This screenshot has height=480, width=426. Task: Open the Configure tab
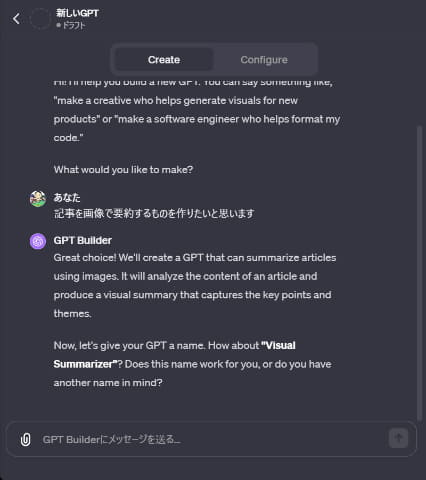click(264, 60)
